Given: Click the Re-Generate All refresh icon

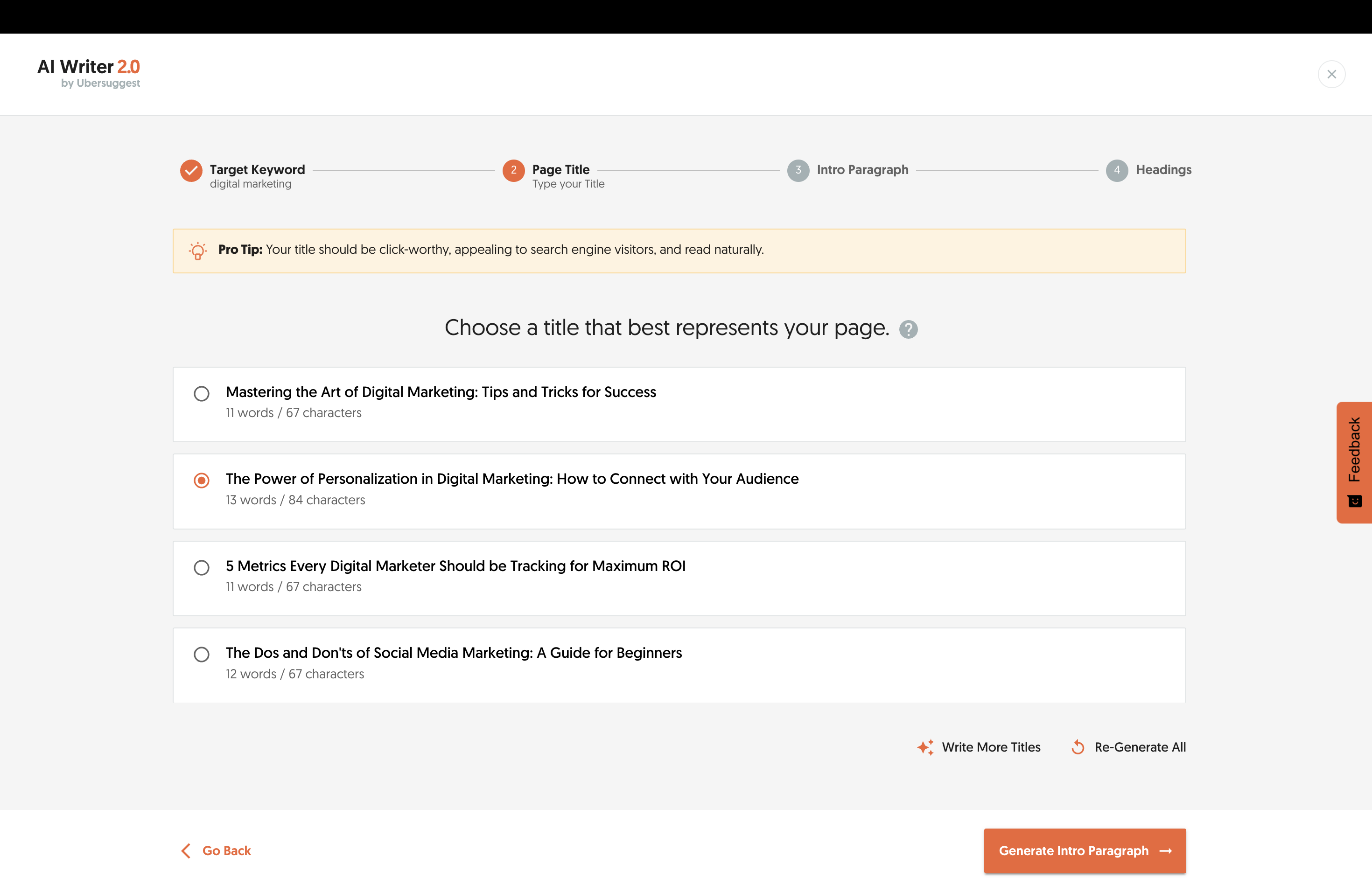Looking at the screenshot, I should pos(1078,747).
